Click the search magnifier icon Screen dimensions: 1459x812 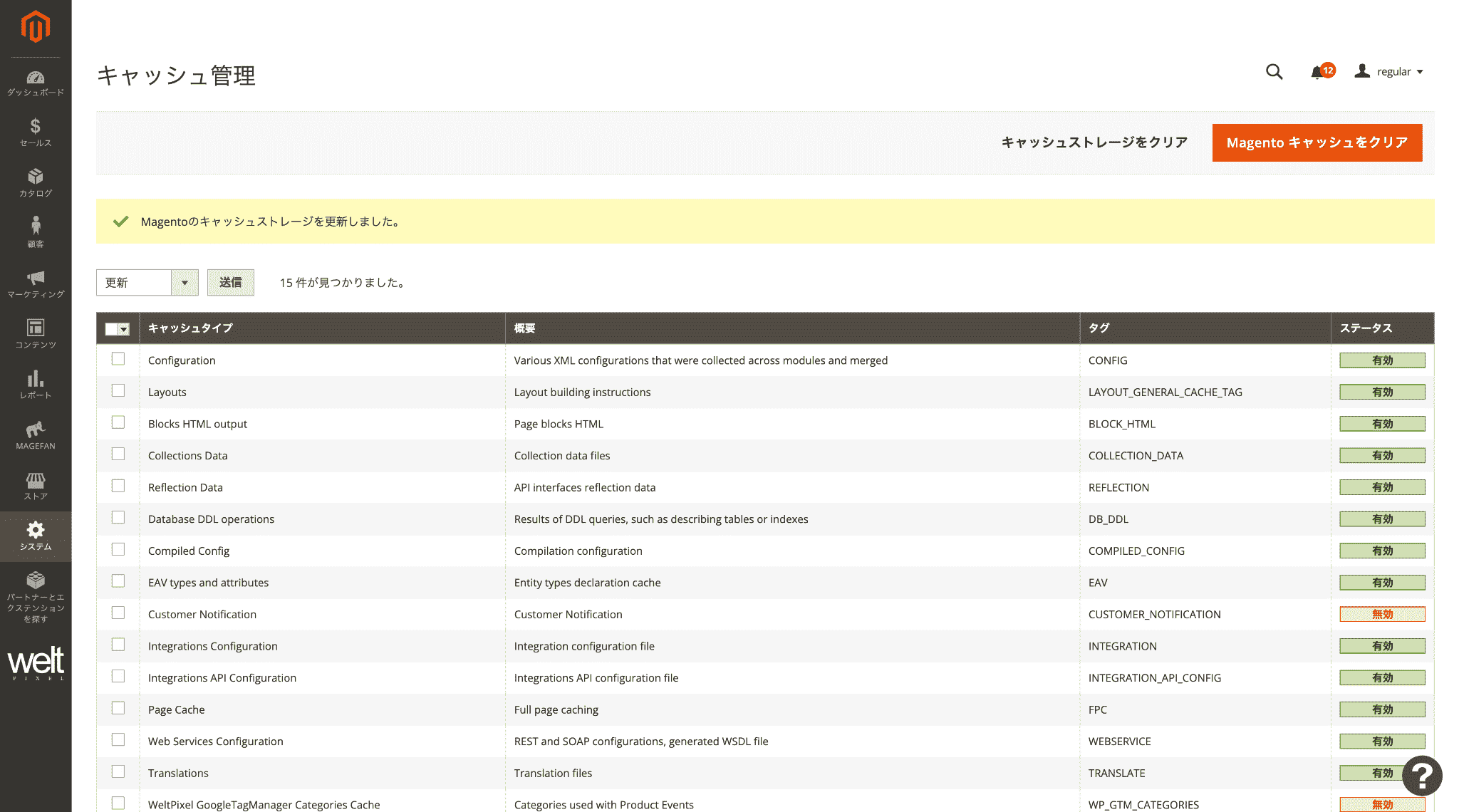pyautogui.click(x=1274, y=72)
